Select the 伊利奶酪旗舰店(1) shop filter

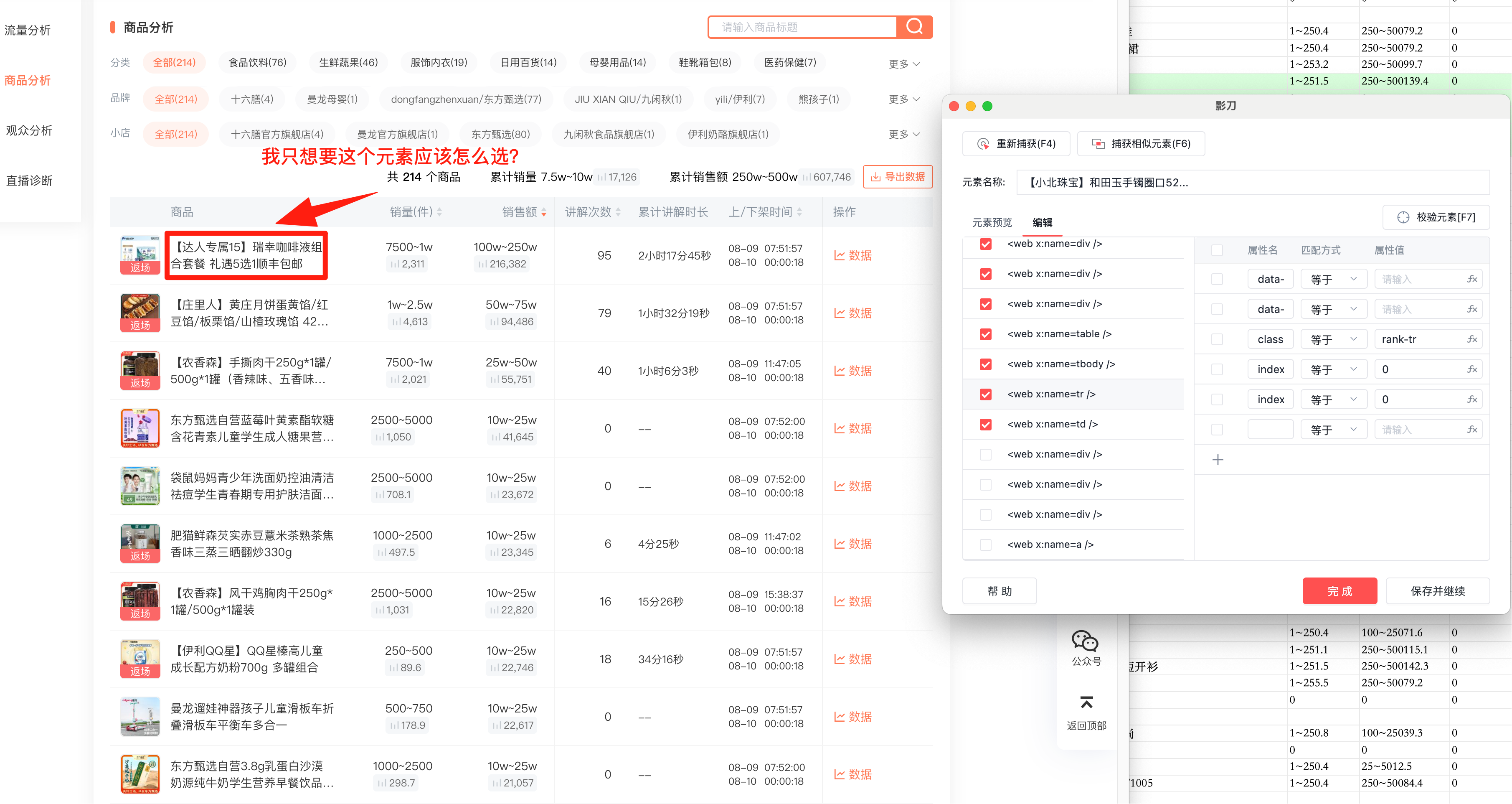727,134
